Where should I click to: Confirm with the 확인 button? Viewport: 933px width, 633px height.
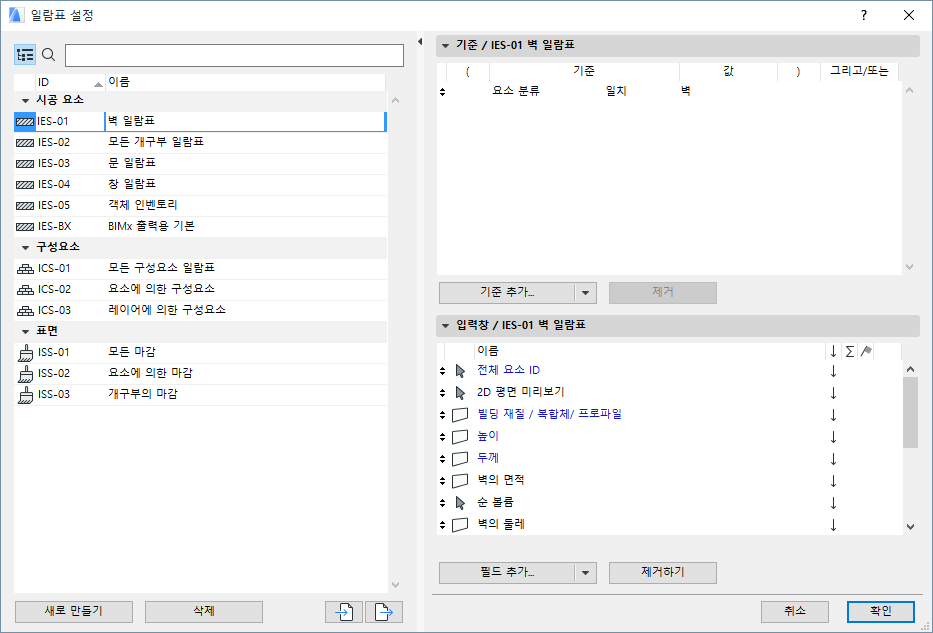(881, 612)
